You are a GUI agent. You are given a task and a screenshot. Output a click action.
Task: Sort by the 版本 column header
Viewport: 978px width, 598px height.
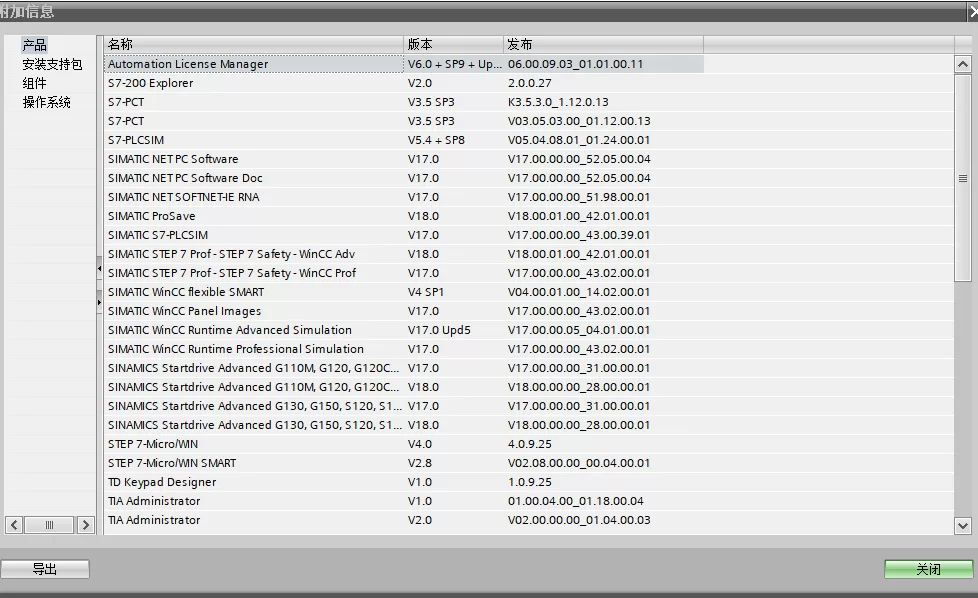pyautogui.click(x=453, y=44)
